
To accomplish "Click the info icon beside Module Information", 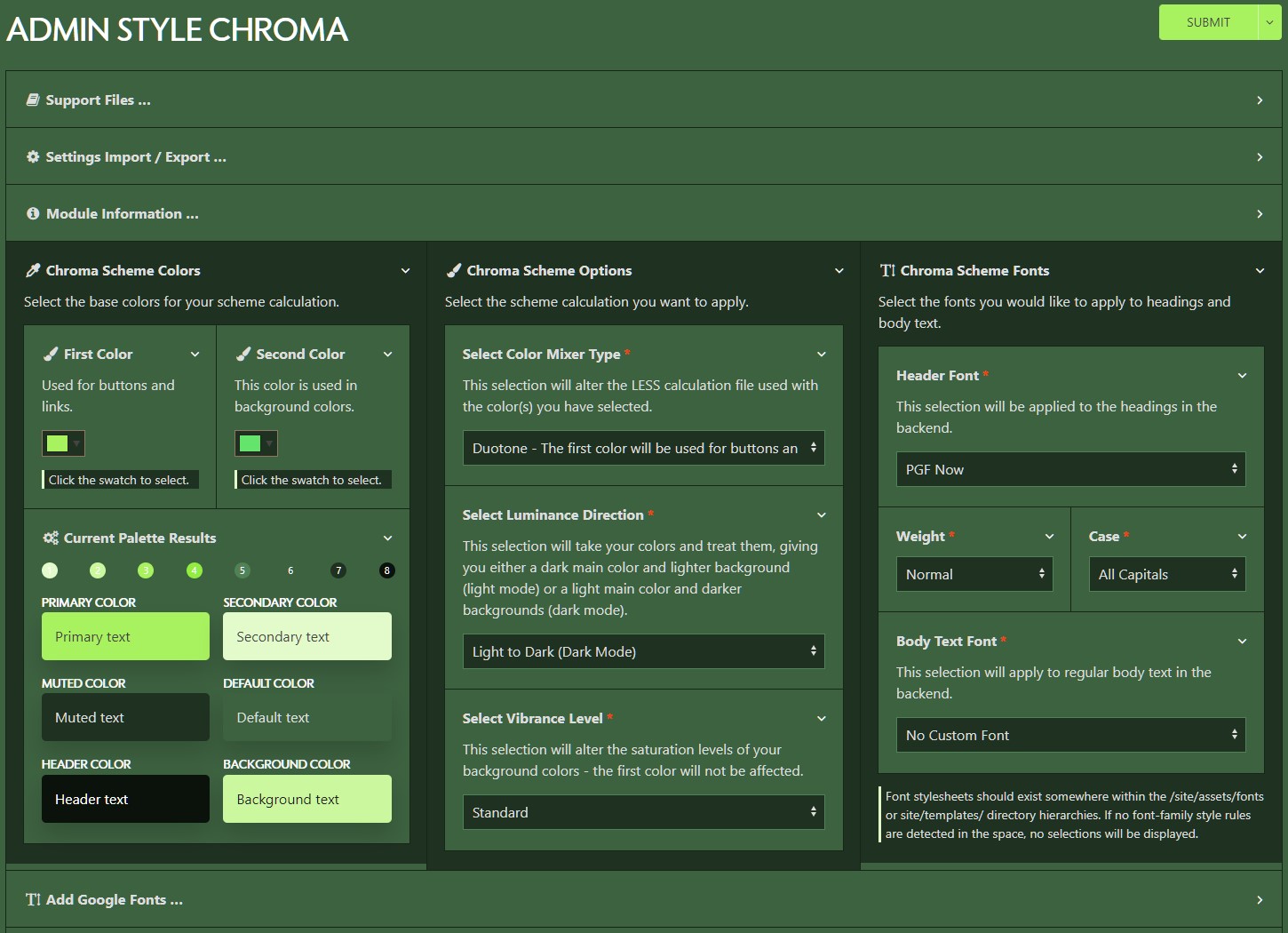I will pyautogui.click(x=33, y=214).
